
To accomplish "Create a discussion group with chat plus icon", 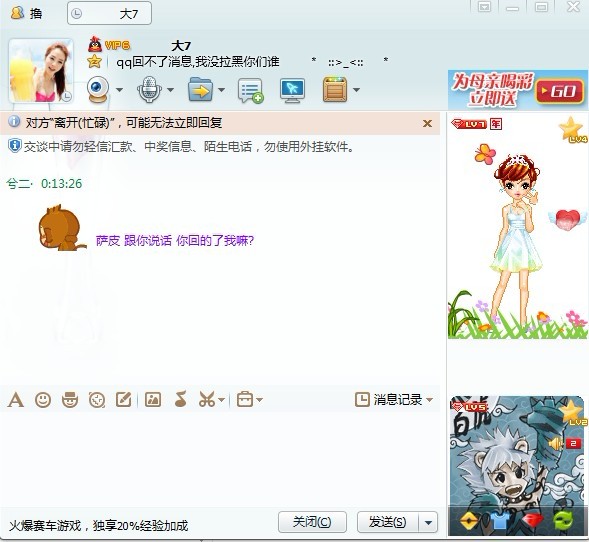I will point(251,91).
